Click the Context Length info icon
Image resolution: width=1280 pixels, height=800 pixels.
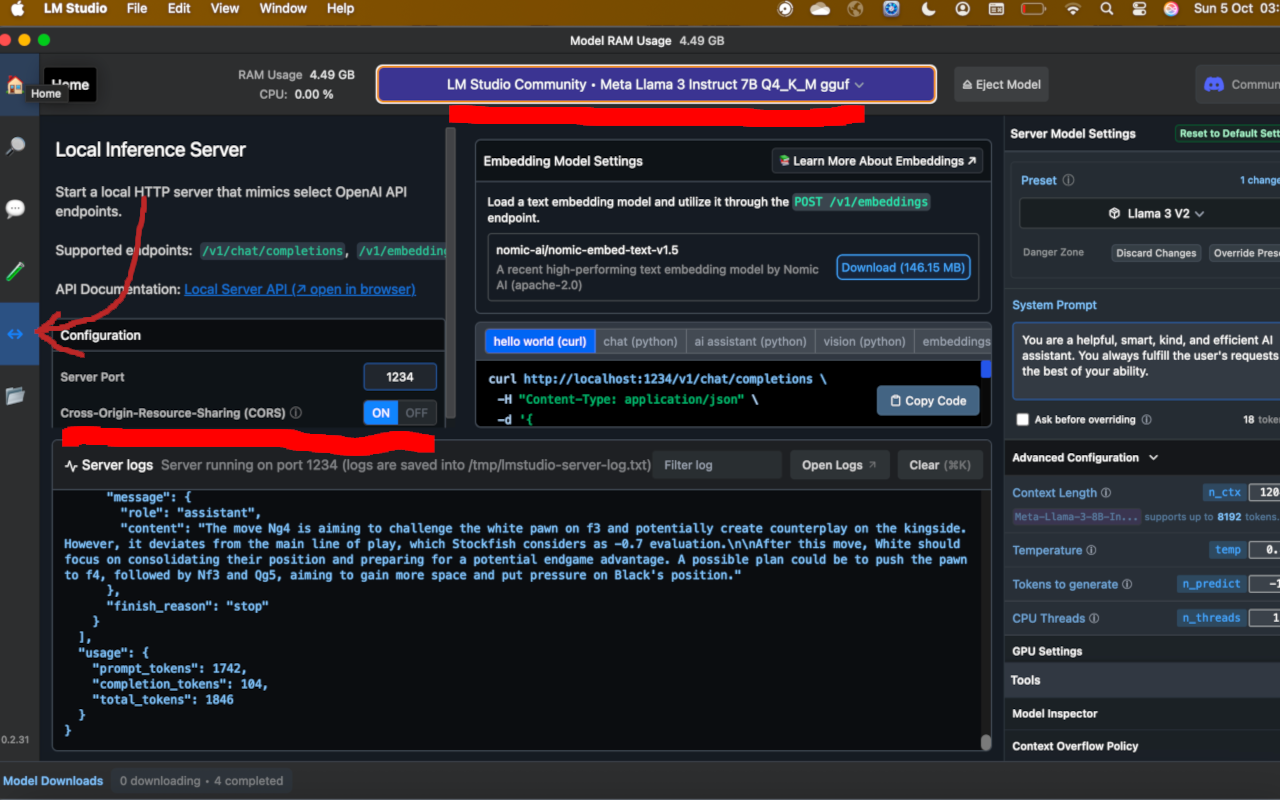(1106, 493)
